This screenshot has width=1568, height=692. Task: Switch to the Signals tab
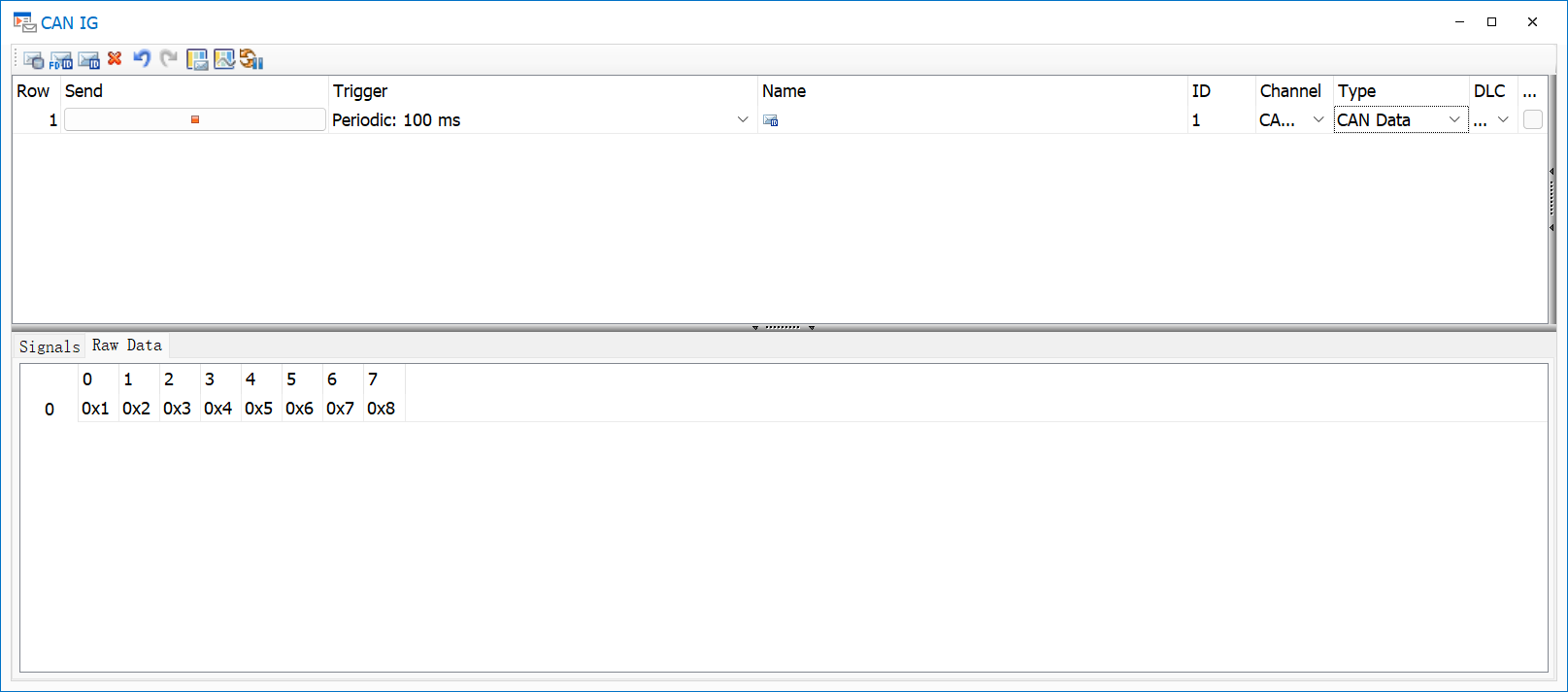point(50,346)
